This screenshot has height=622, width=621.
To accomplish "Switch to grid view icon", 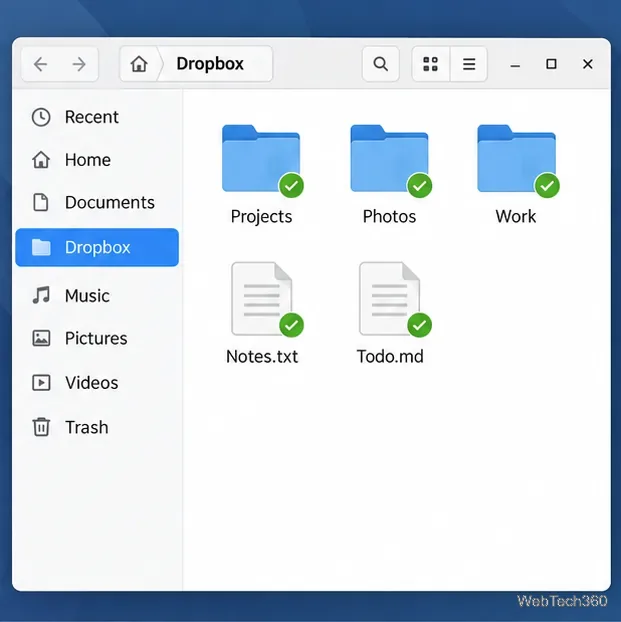I will pyautogui.click(x=431, y=64).
